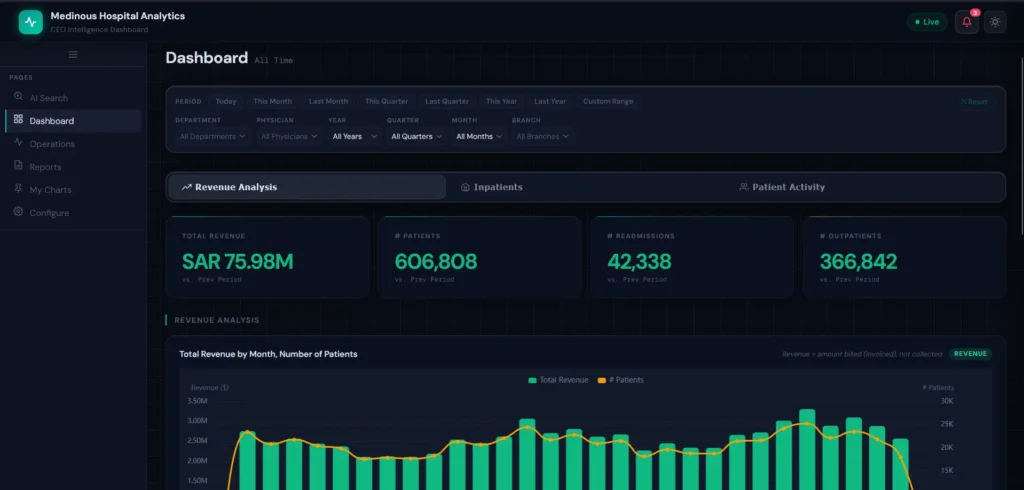
Task: Select the This Year period filter
Action: (501, 101)
